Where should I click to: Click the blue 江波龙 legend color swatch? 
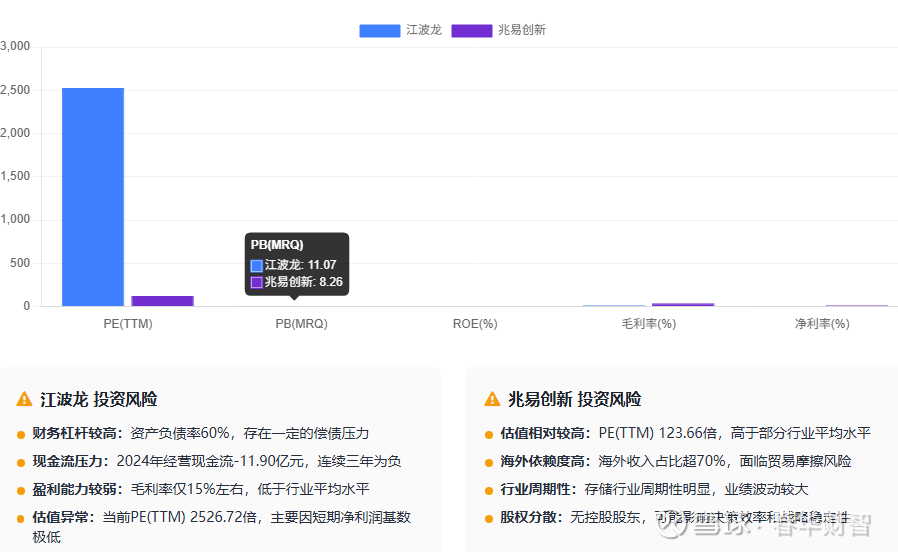click(379, 30)
